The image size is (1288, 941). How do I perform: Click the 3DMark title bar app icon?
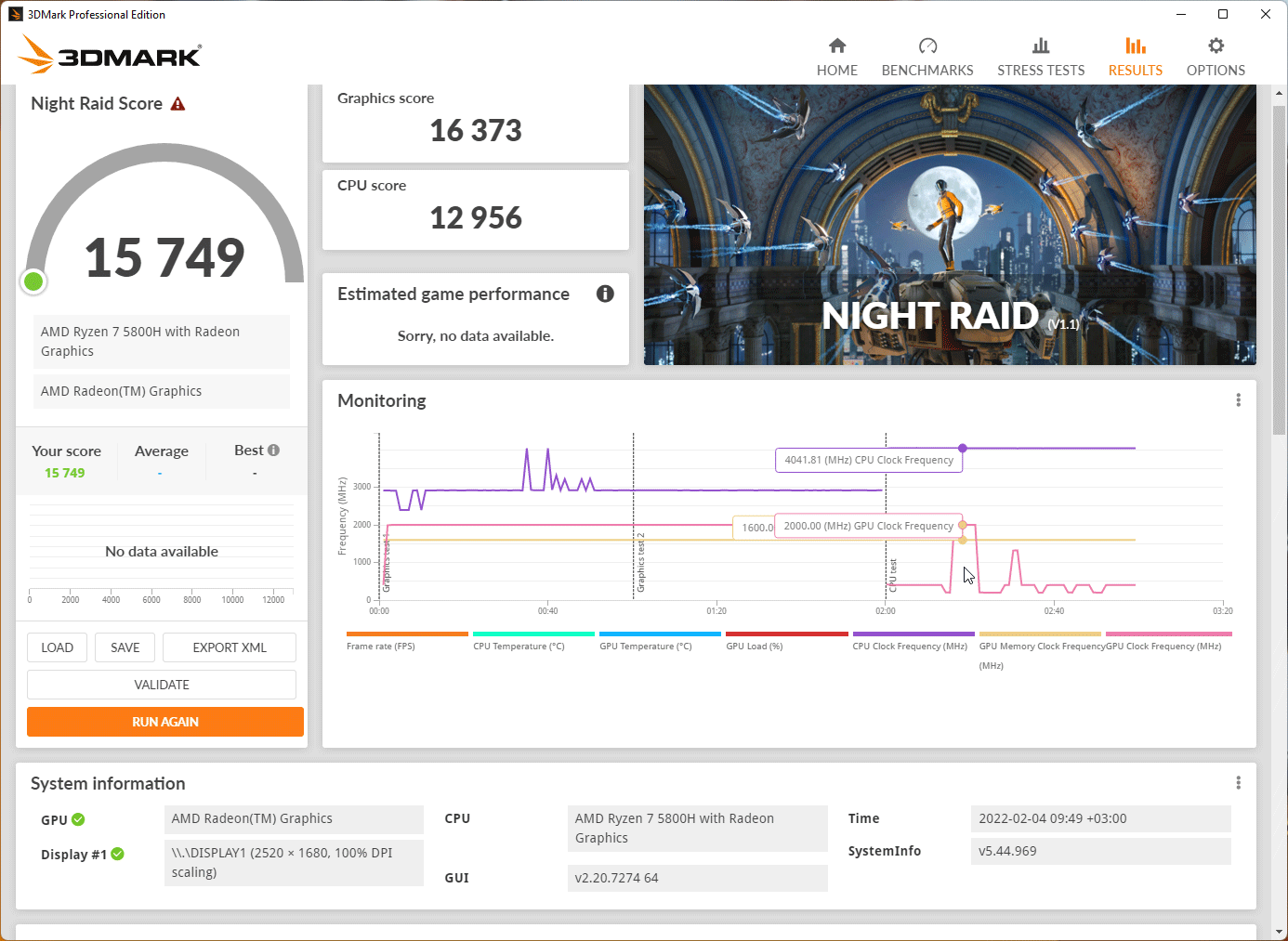click(15, 14)
